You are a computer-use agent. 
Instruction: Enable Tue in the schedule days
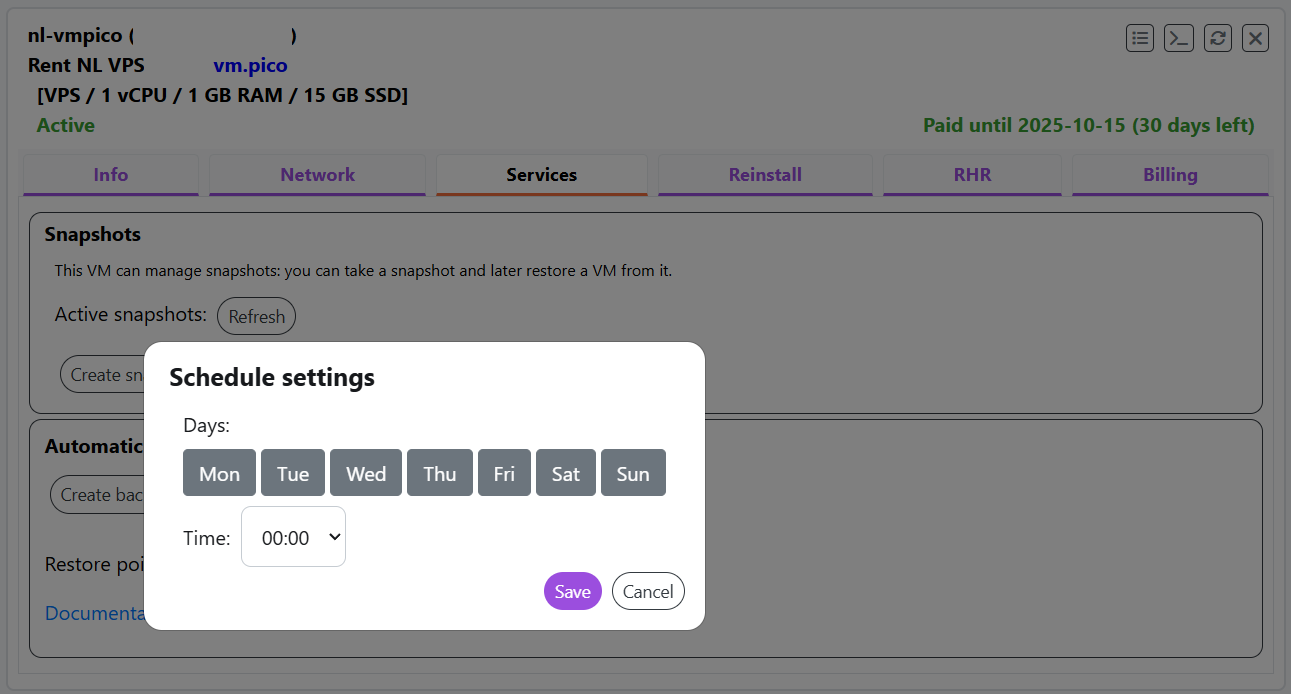coord(293,473)
